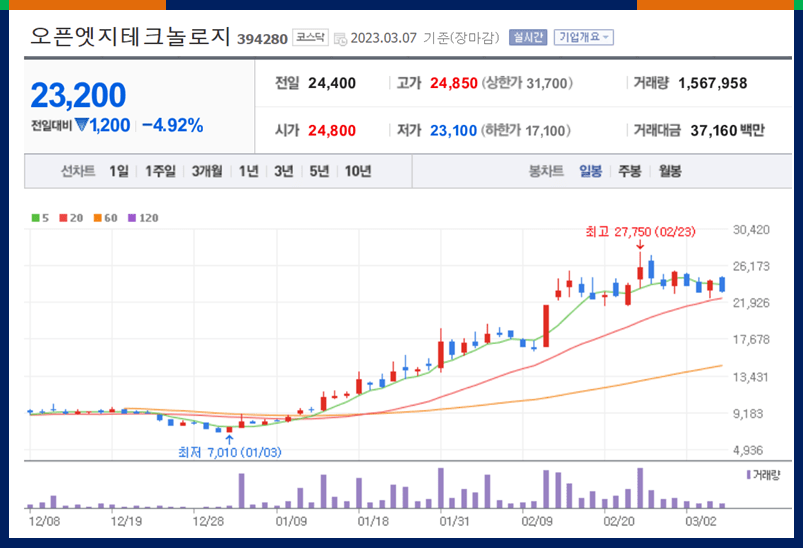Click the 02/20 date axis label
803x548 pixels.
(619, 521)
